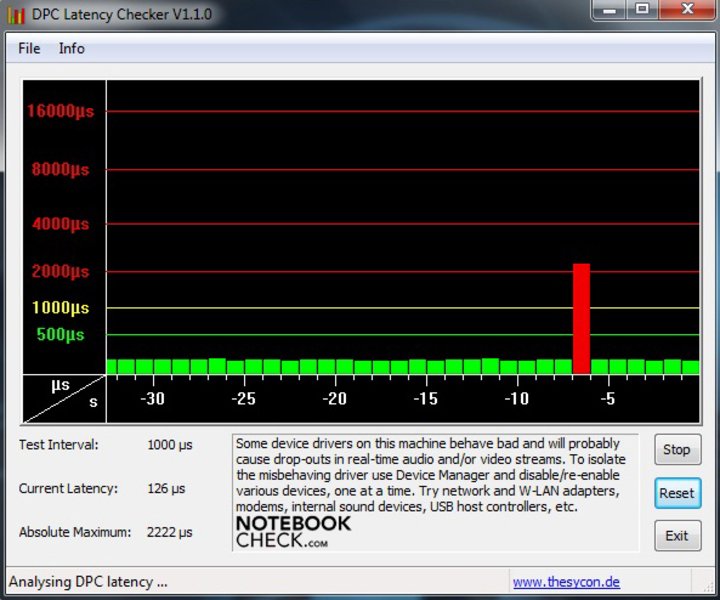
Task: Click the device drivers warning message text
Action: pos(431,475)
